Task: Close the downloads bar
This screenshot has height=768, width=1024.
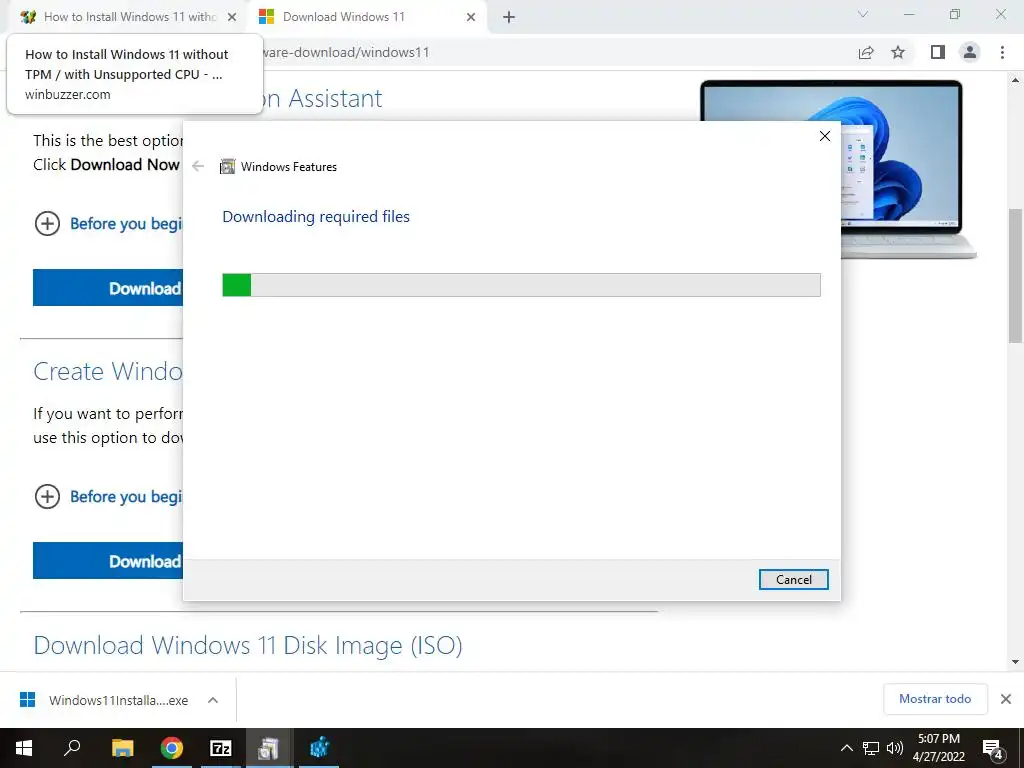Action: [1006, 699]
